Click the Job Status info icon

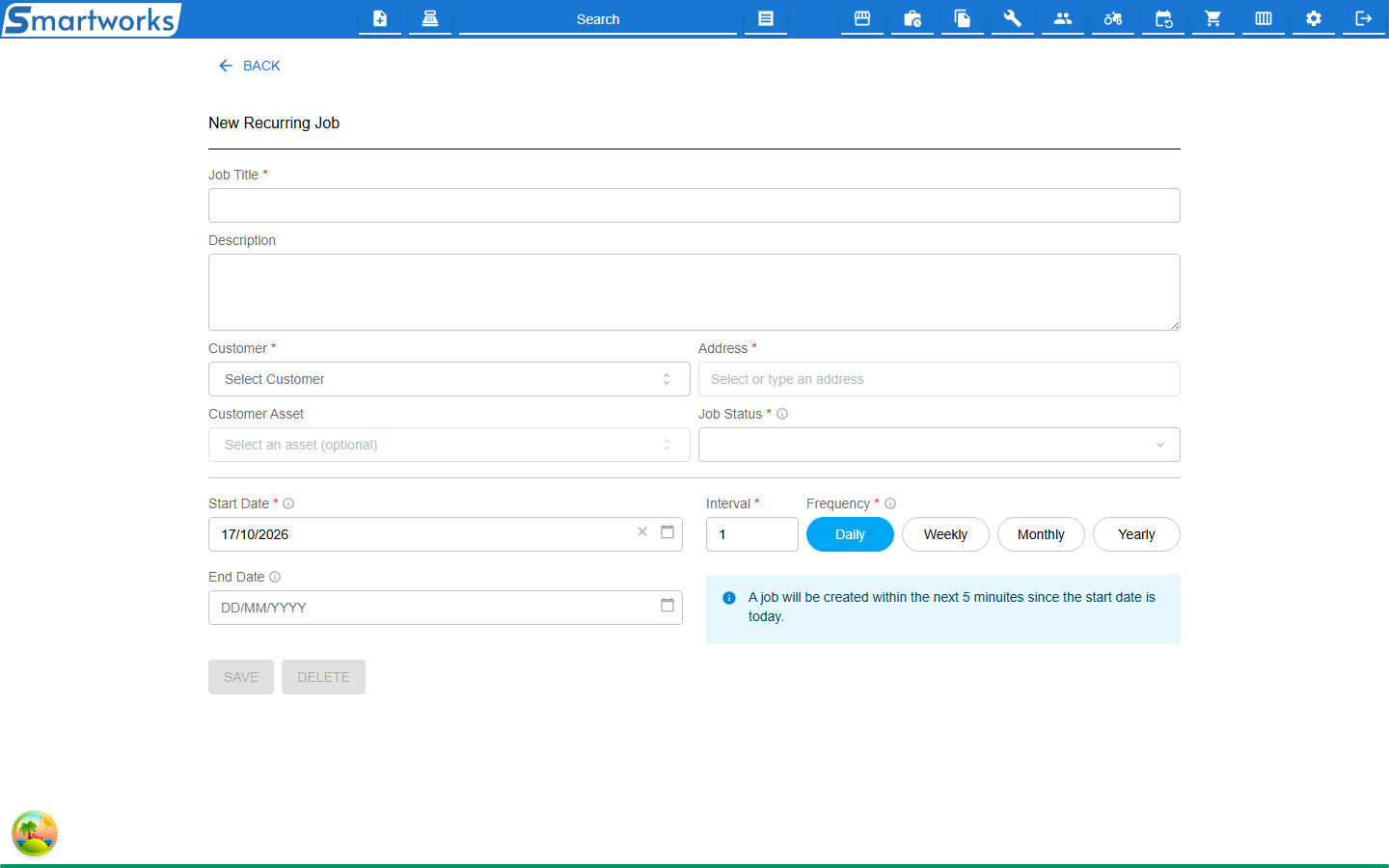point(782,414)
